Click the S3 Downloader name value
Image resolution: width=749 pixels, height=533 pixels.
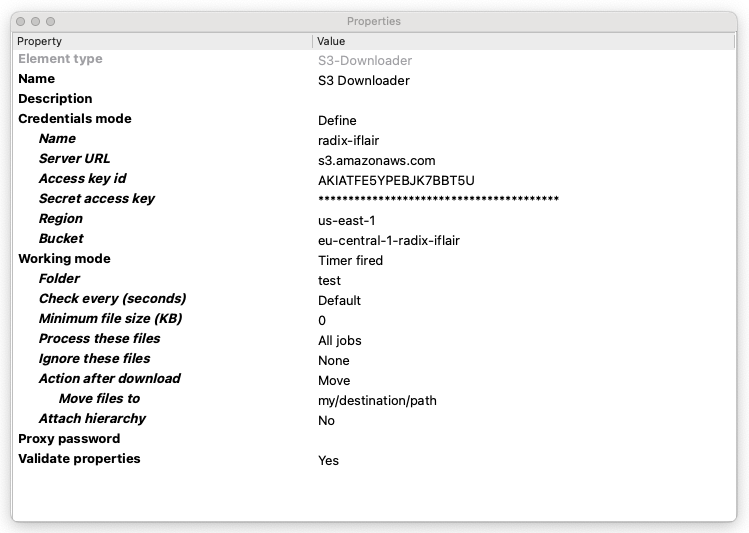[x=364, y=81]
